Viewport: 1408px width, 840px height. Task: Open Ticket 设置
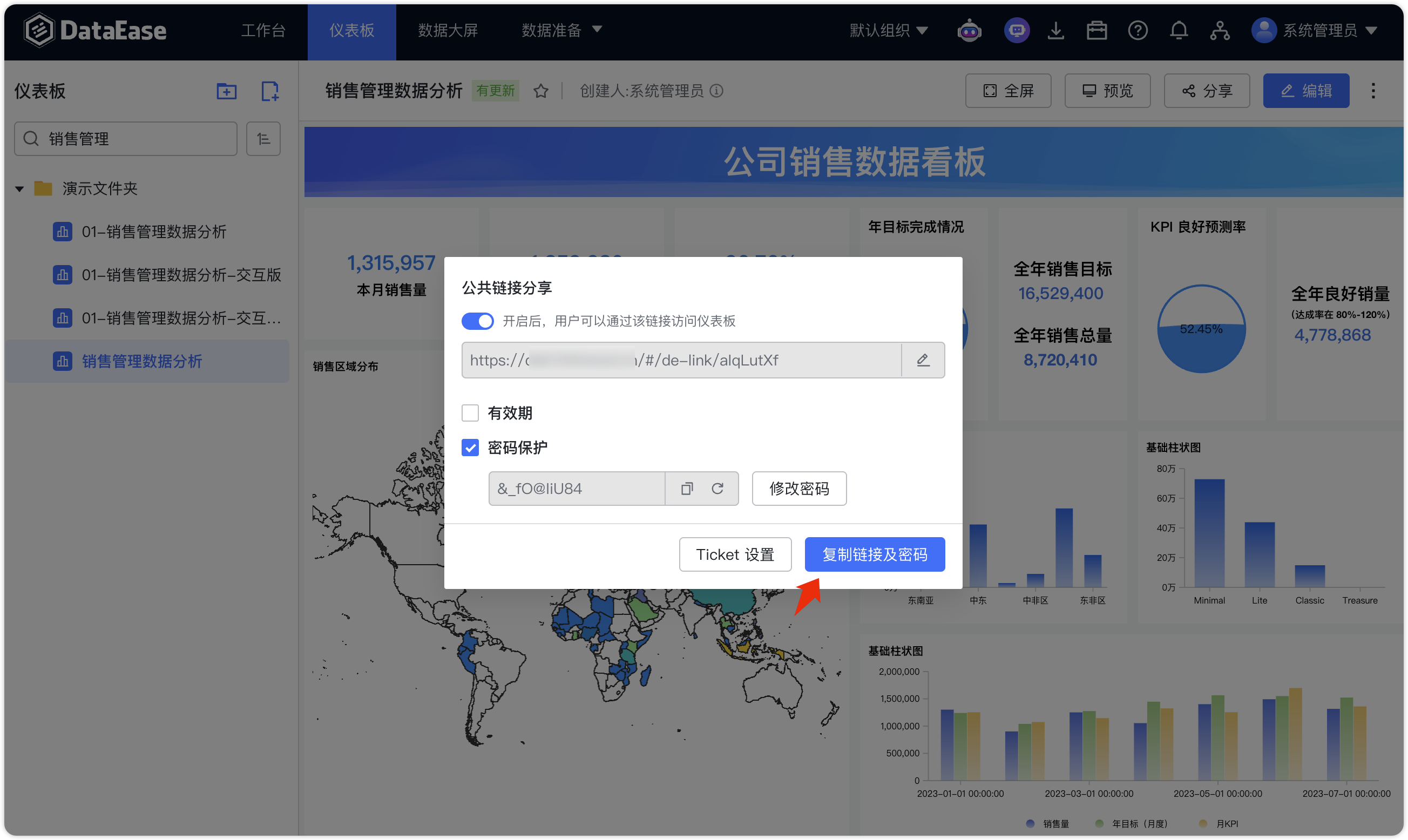click(735, 554)
